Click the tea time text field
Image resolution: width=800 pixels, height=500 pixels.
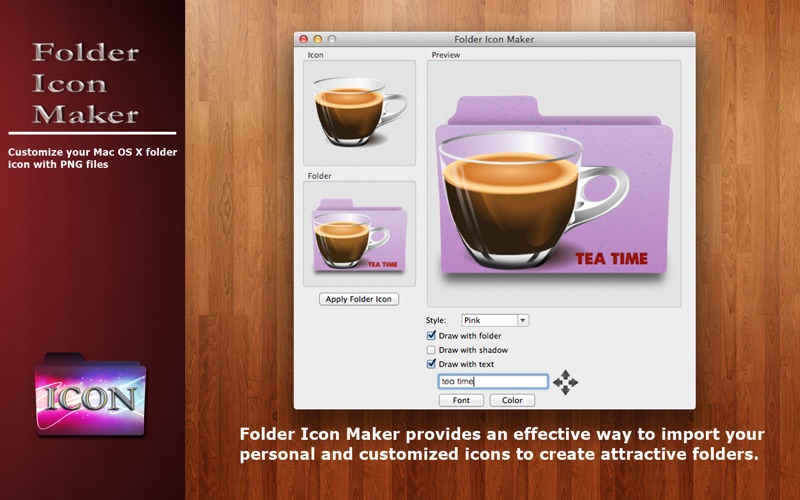point(493,381)
